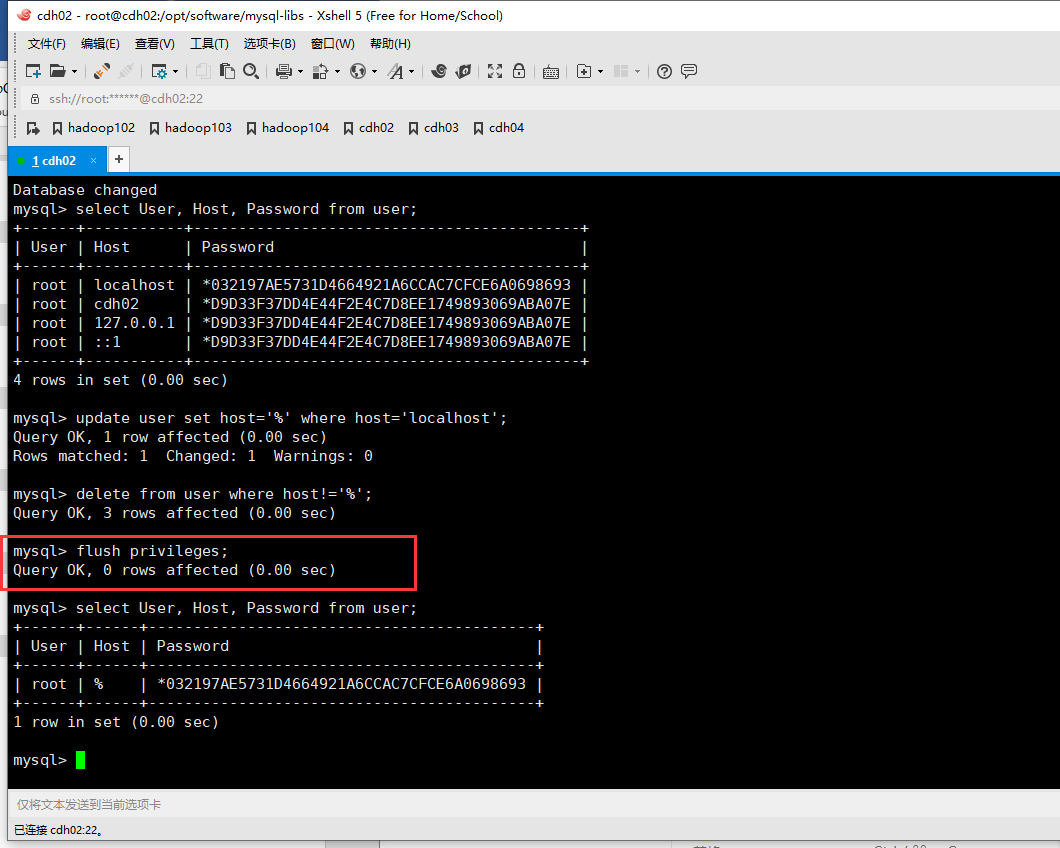Click the Reconnect plug icon

coord(102,71)
